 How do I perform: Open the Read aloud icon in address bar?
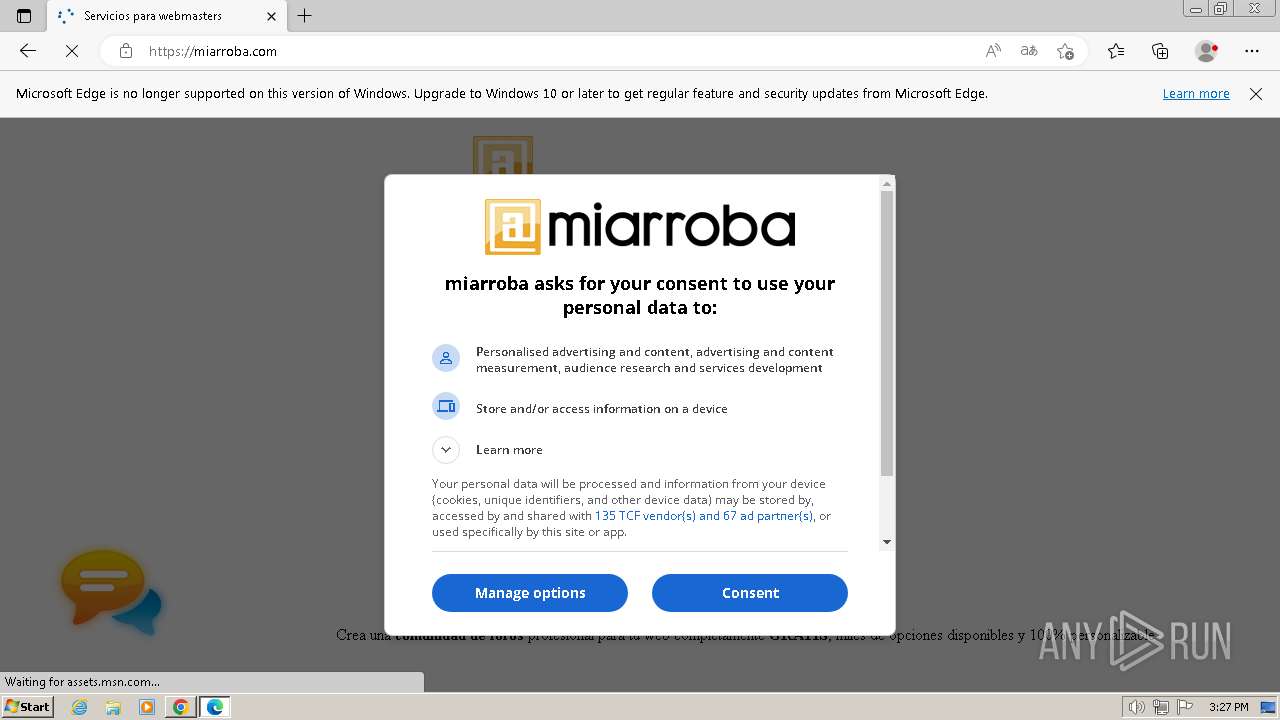[x=993, y=51]
